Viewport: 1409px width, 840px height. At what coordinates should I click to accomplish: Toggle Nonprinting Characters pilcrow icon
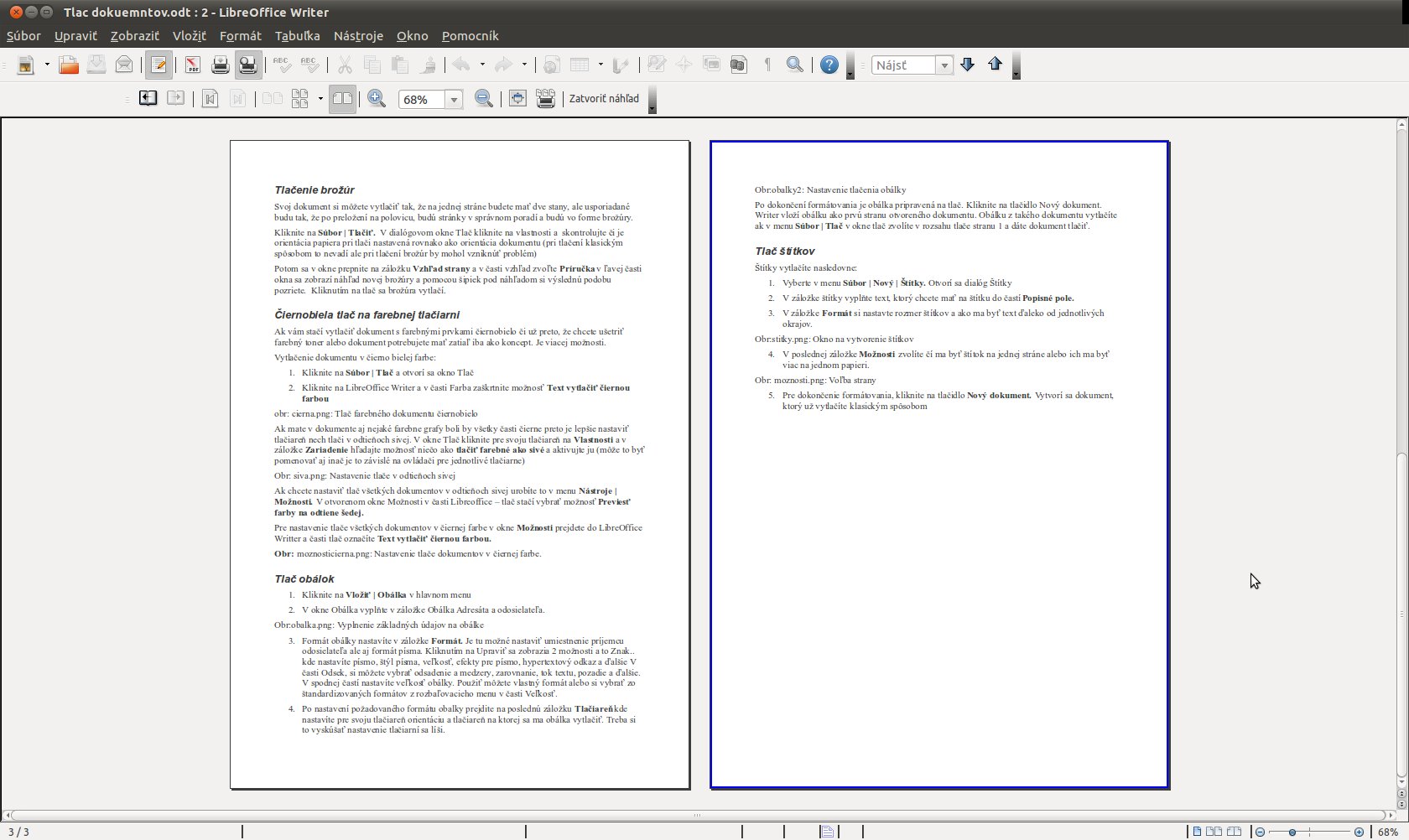(x=767, y=65)
